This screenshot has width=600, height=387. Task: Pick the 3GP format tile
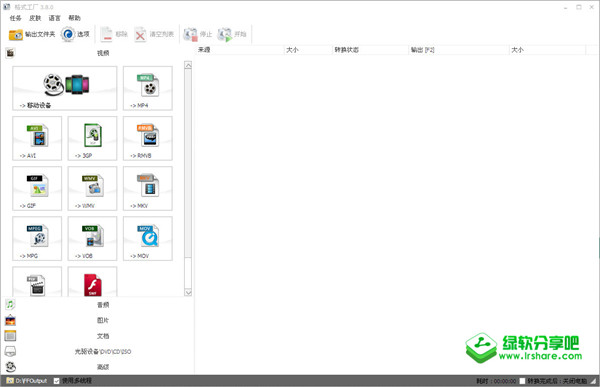click(92, 138)
